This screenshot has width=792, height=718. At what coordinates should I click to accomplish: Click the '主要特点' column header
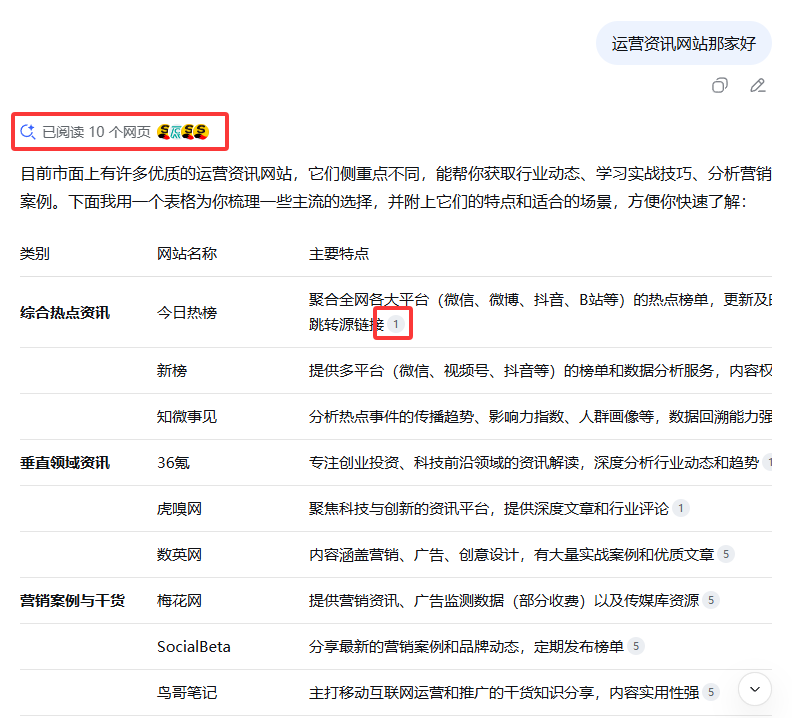(339, 253)
